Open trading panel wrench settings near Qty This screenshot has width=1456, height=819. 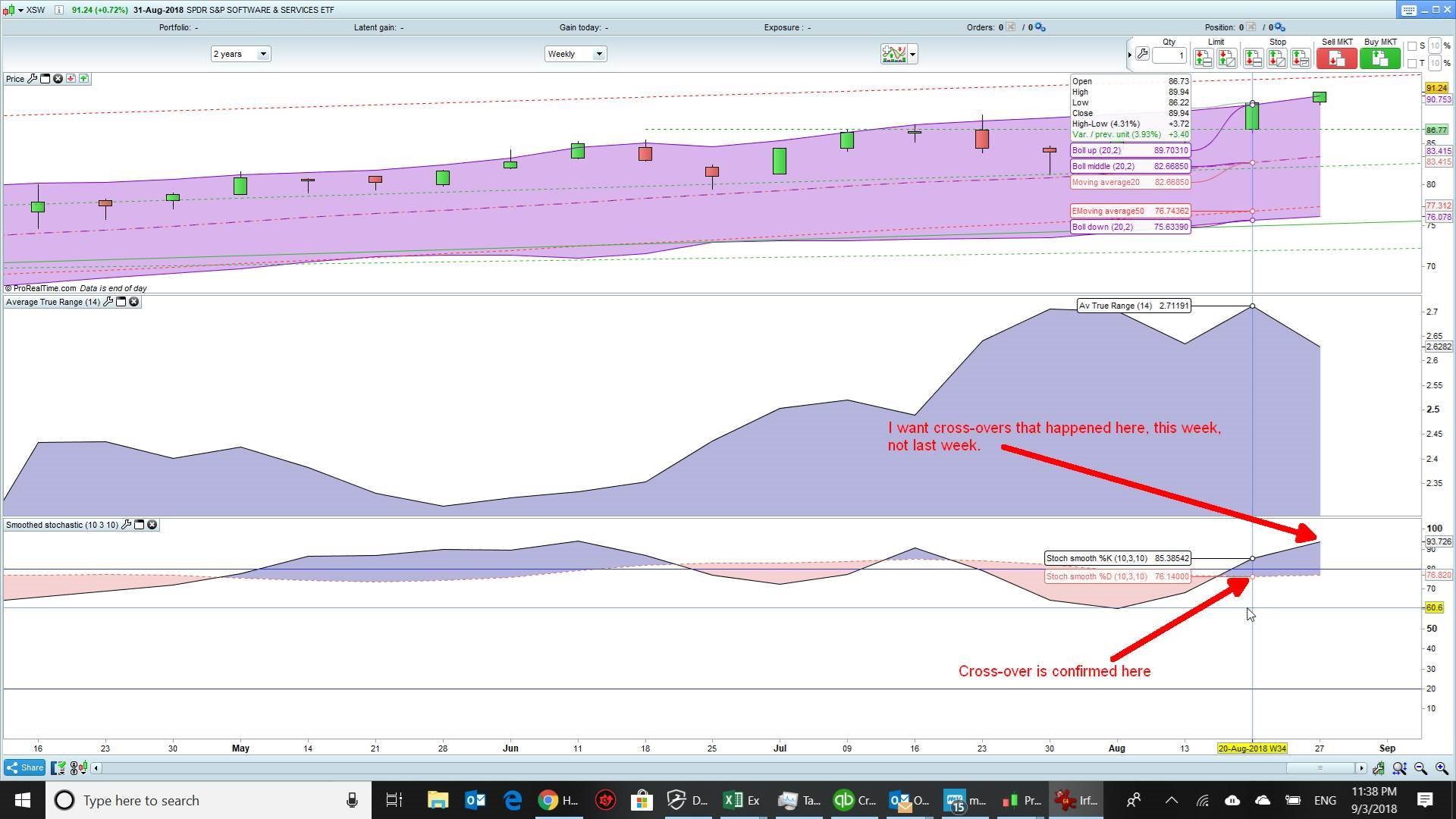[x=1142, y=55]
